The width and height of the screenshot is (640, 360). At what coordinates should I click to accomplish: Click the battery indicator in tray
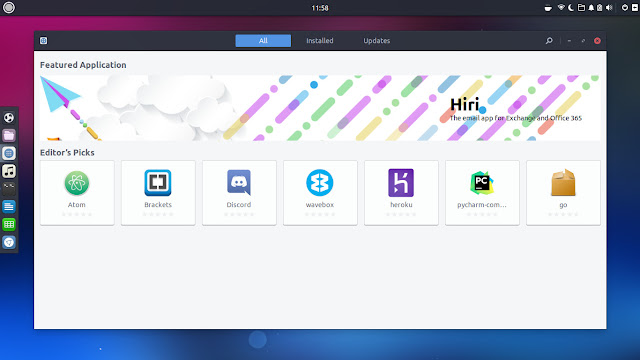pos(600,8)
